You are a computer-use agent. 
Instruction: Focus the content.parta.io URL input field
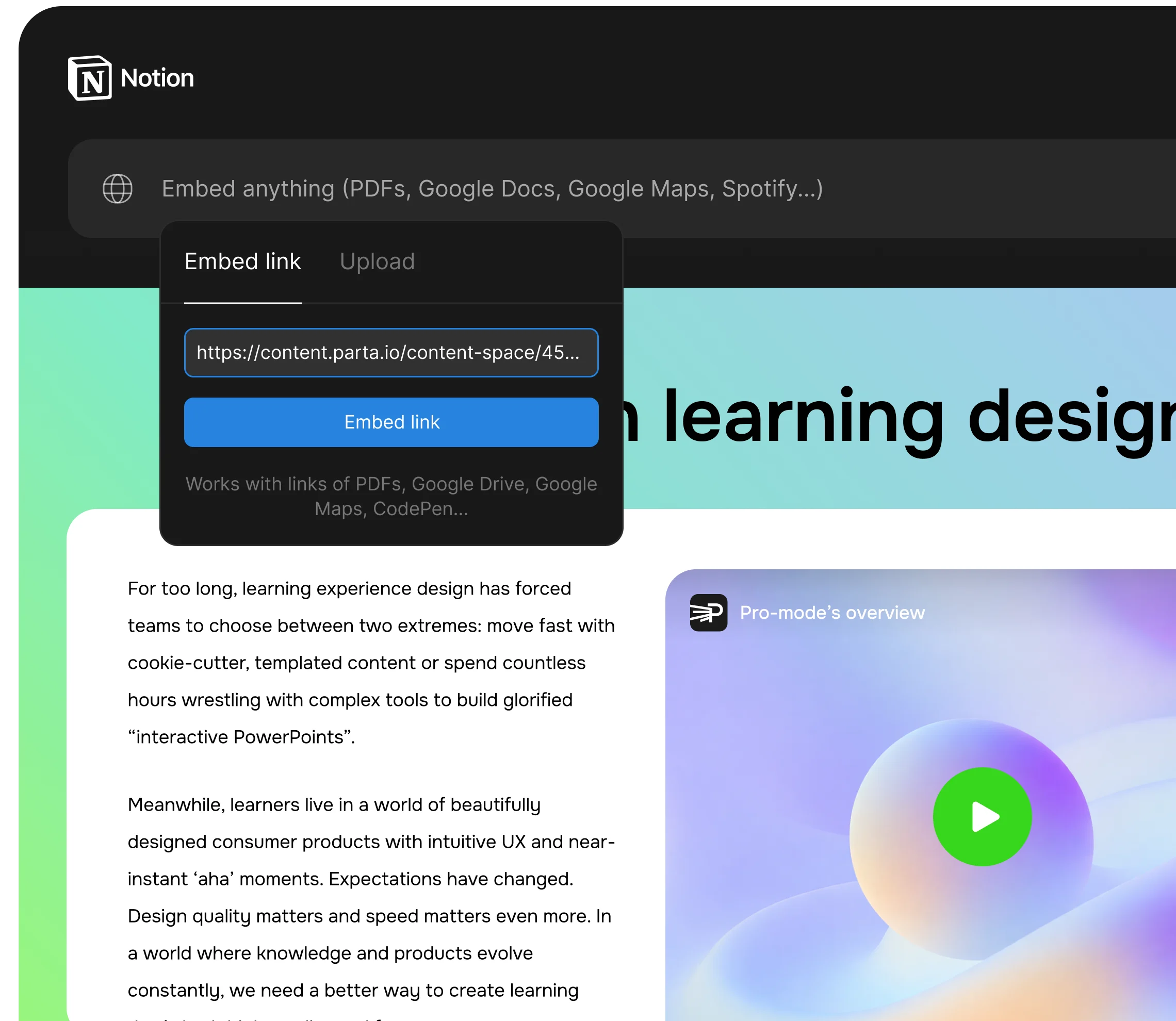coord(391,353)
